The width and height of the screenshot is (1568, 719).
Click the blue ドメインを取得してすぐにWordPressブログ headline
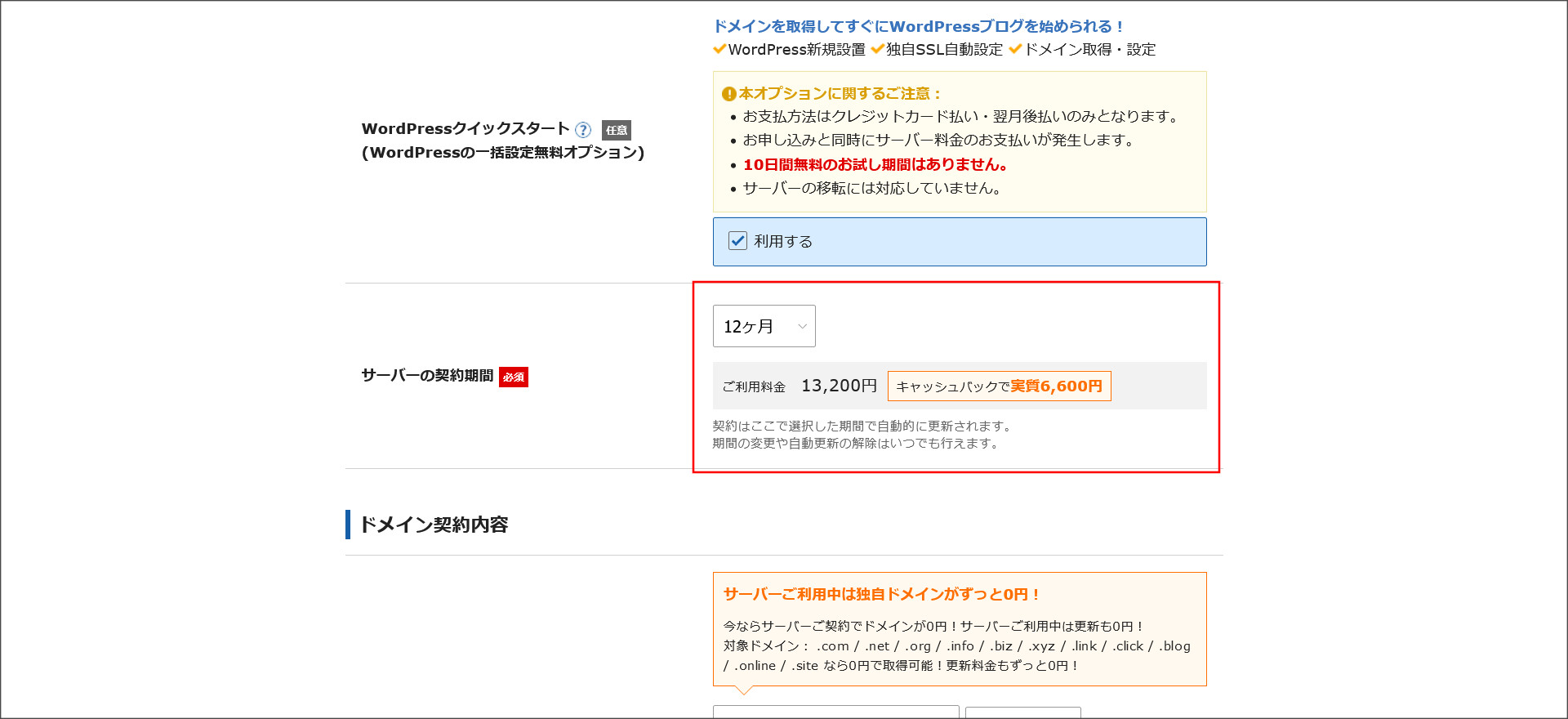pos(919,27)
